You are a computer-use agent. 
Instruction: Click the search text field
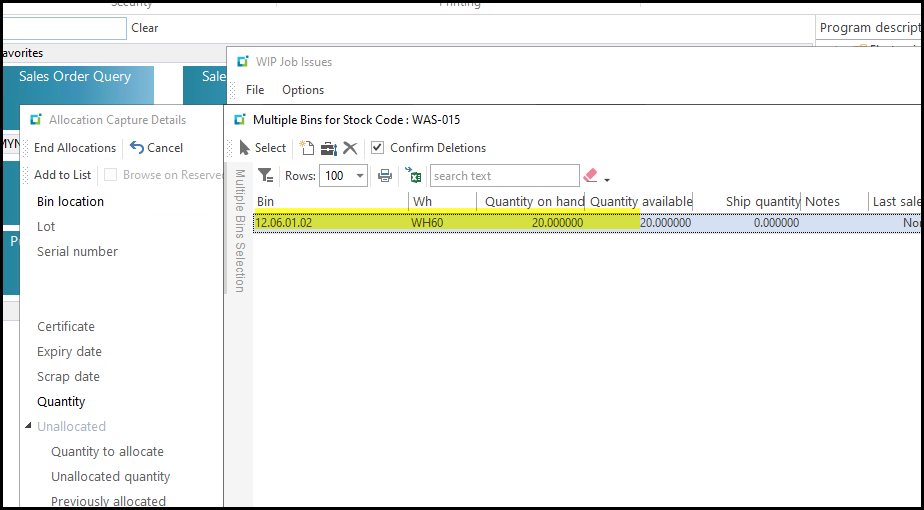(x=504, y=176)
